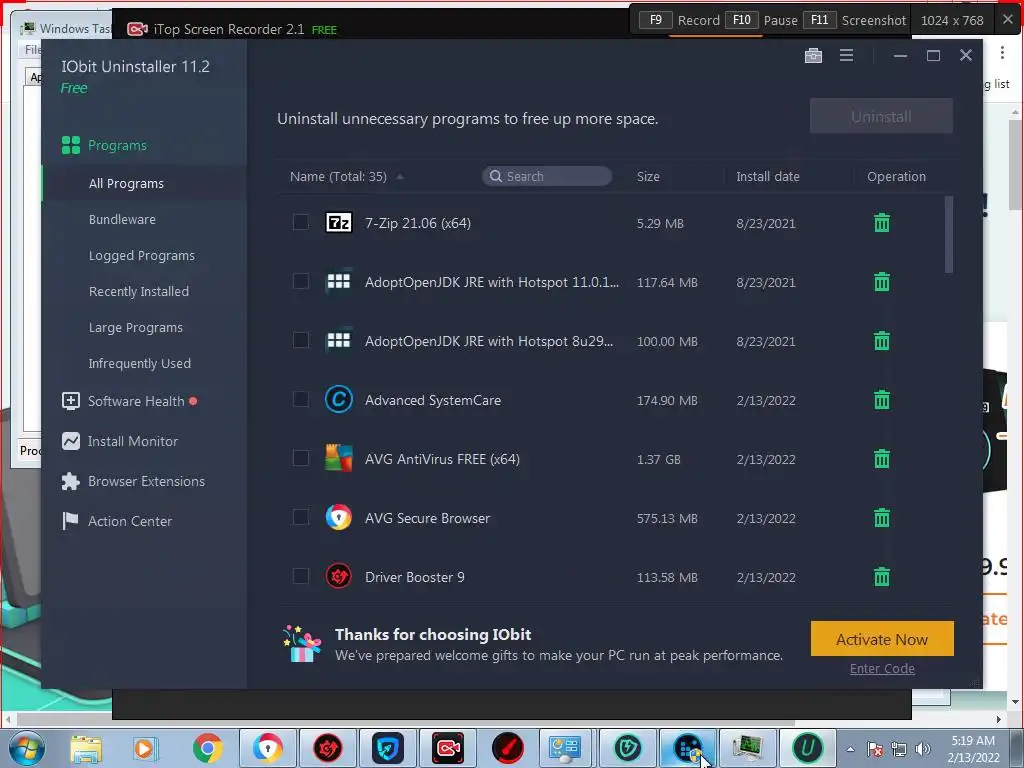This screenshot has height=768, width=1024.
Task: Click the three-dot menu of the background window
Action: coord(1002,52)
